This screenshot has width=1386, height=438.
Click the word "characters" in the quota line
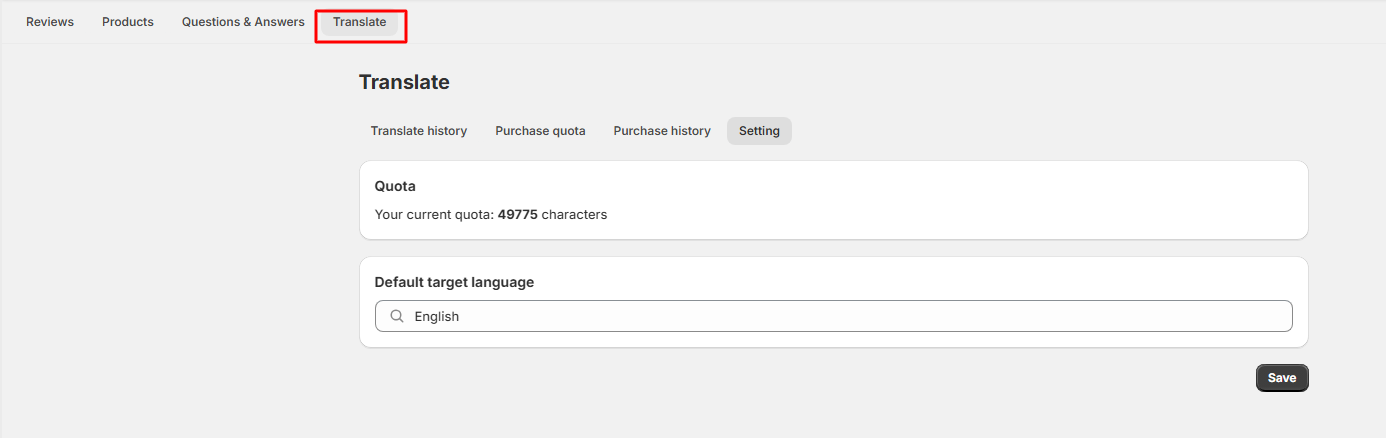tap(574, 214)
